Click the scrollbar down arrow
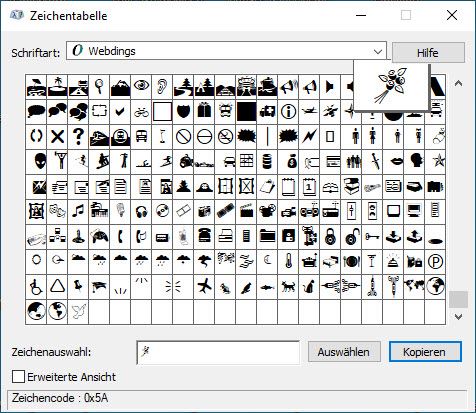Screen dimensions: 476x413 pos(458,316)
